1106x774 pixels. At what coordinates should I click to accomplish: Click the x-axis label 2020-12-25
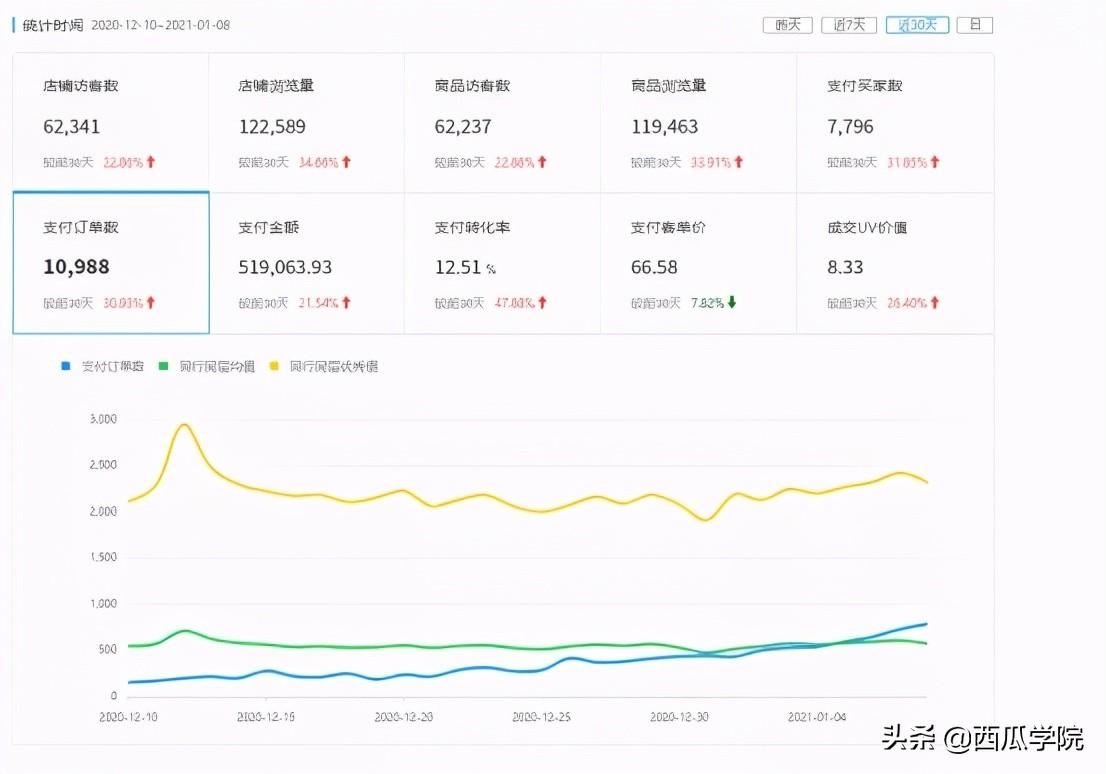[x=541, y=717]
